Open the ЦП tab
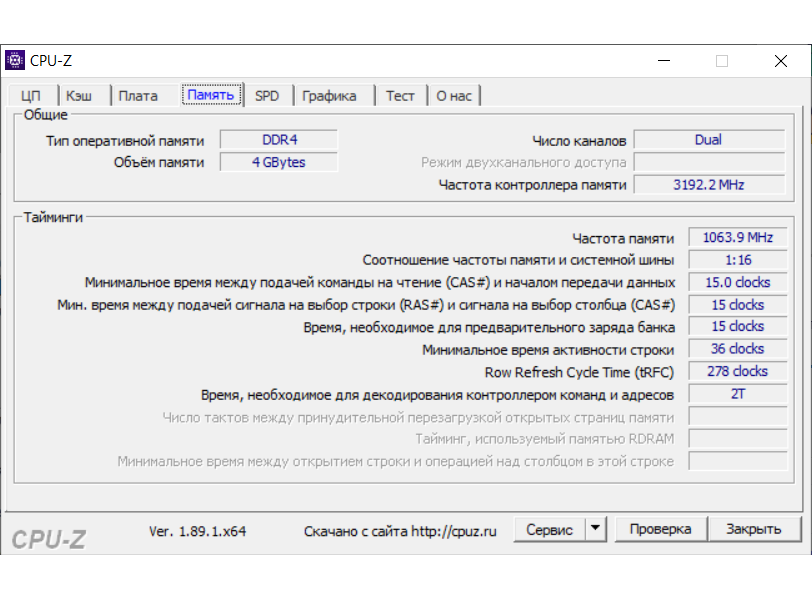The height and width of the screenshot is (599, 812). [x=31, y=96]
